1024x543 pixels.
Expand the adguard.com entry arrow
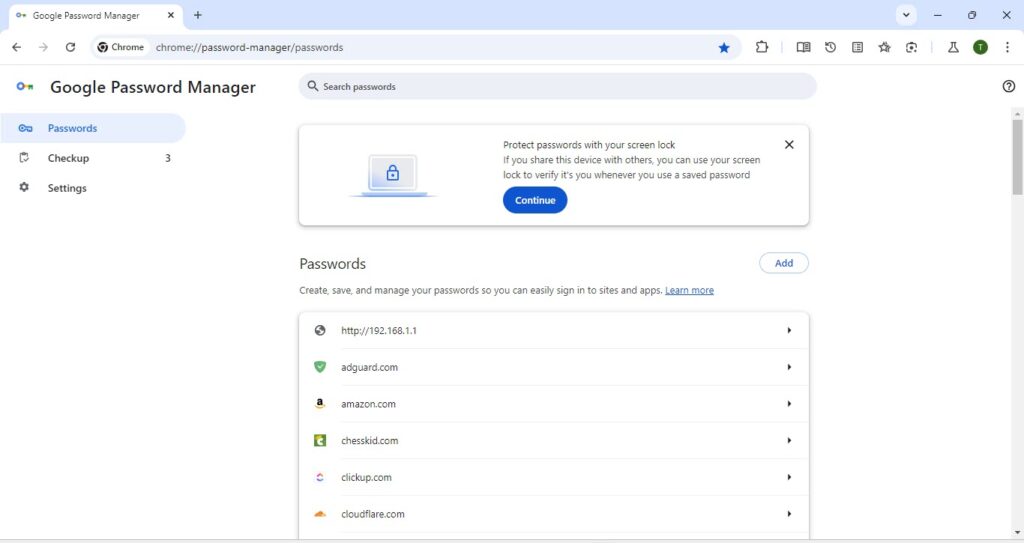[789, 367]
